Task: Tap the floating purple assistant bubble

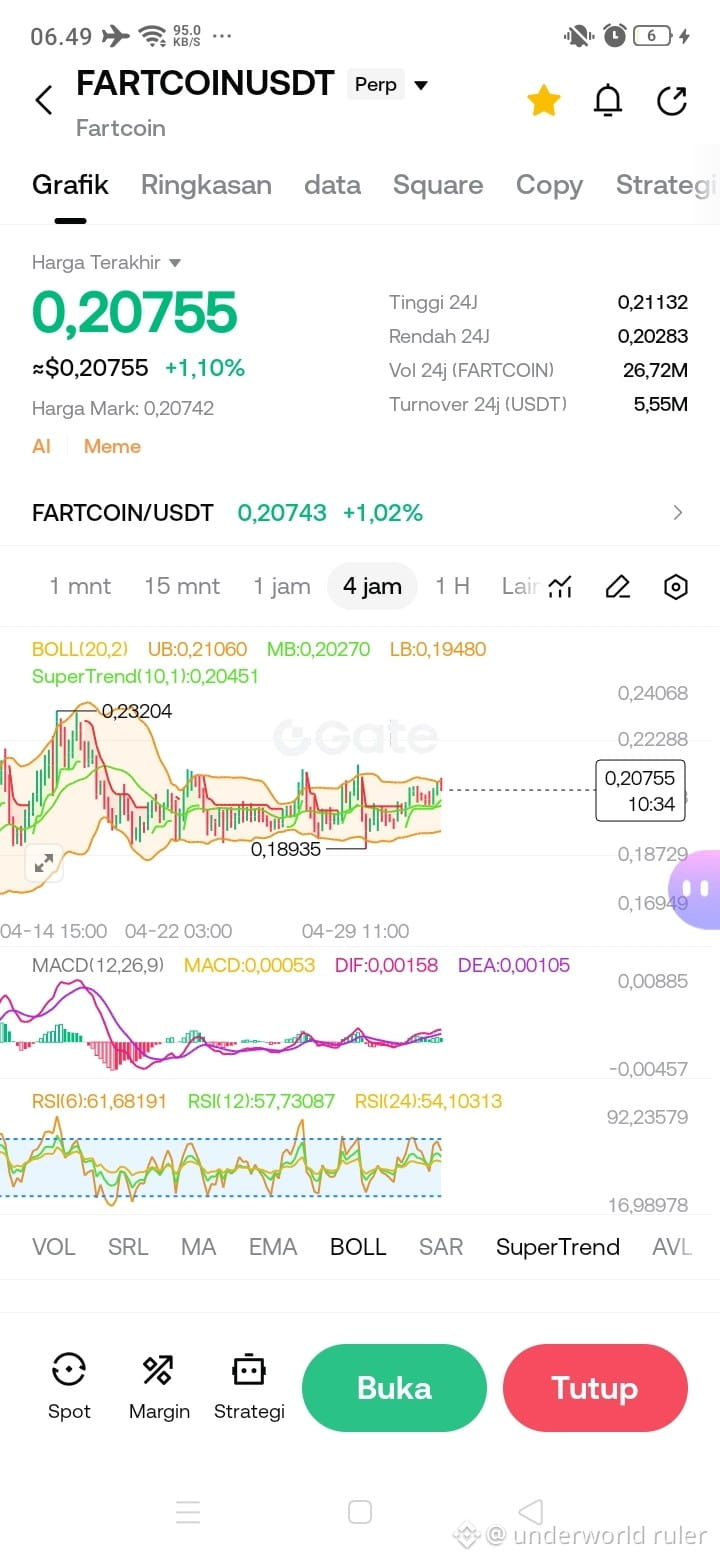Action: click(696, 889)
